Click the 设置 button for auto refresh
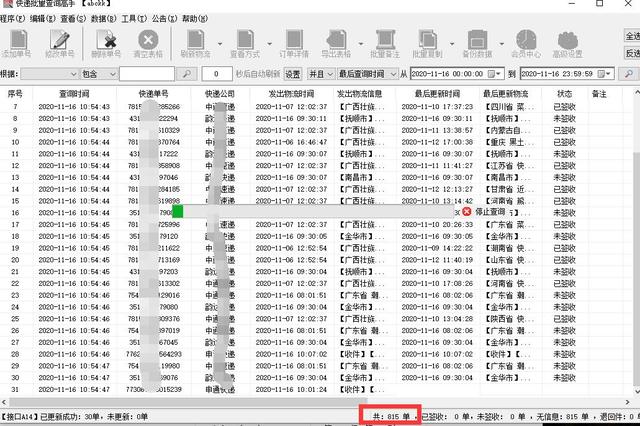This screenshot has width=640, height=426. click(293, 74)
